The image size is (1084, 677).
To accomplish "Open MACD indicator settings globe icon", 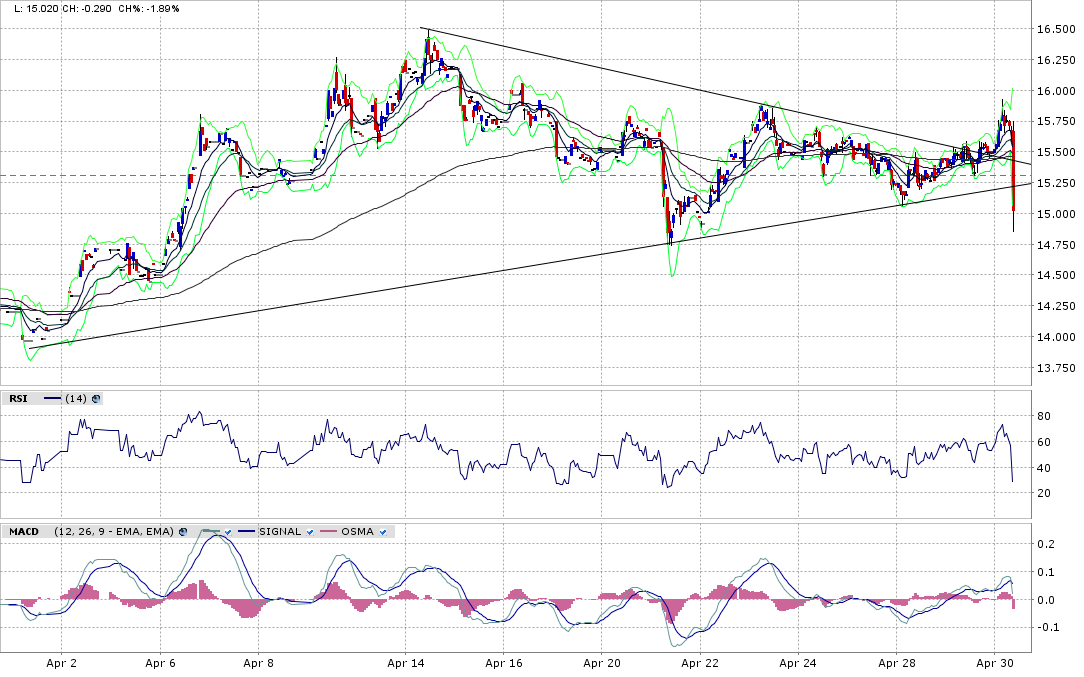I will 181,531.
